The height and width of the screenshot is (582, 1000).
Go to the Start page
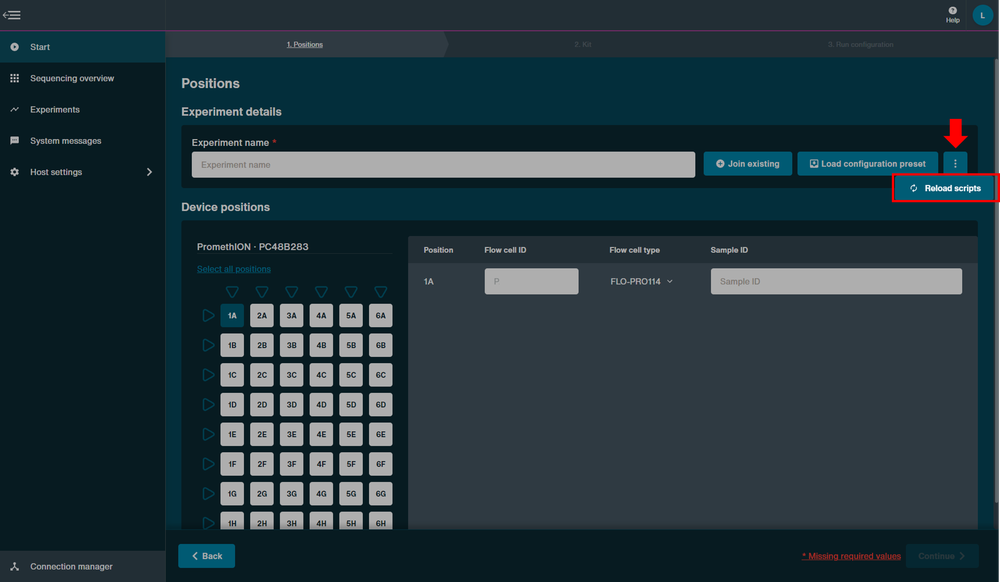click(x=82, y=47)
